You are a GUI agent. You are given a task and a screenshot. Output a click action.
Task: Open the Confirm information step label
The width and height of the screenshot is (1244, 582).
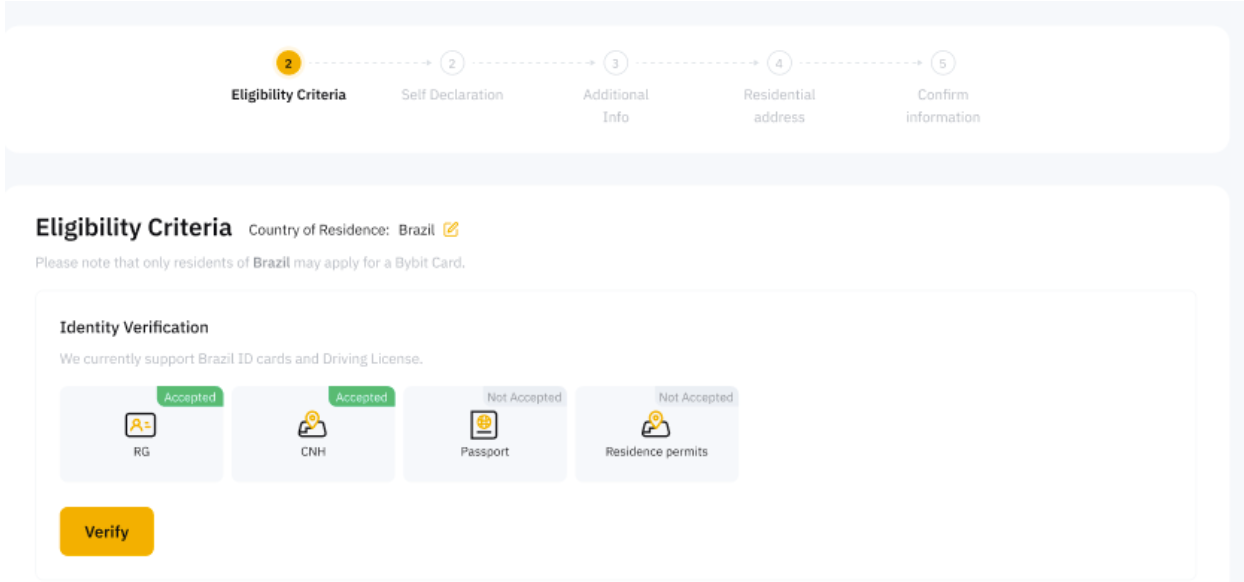[942, 105]
